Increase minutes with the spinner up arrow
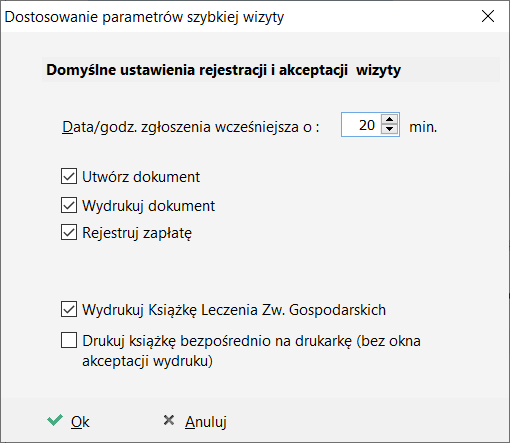Viewport: 510px width, 443px height. pos(389,119)
